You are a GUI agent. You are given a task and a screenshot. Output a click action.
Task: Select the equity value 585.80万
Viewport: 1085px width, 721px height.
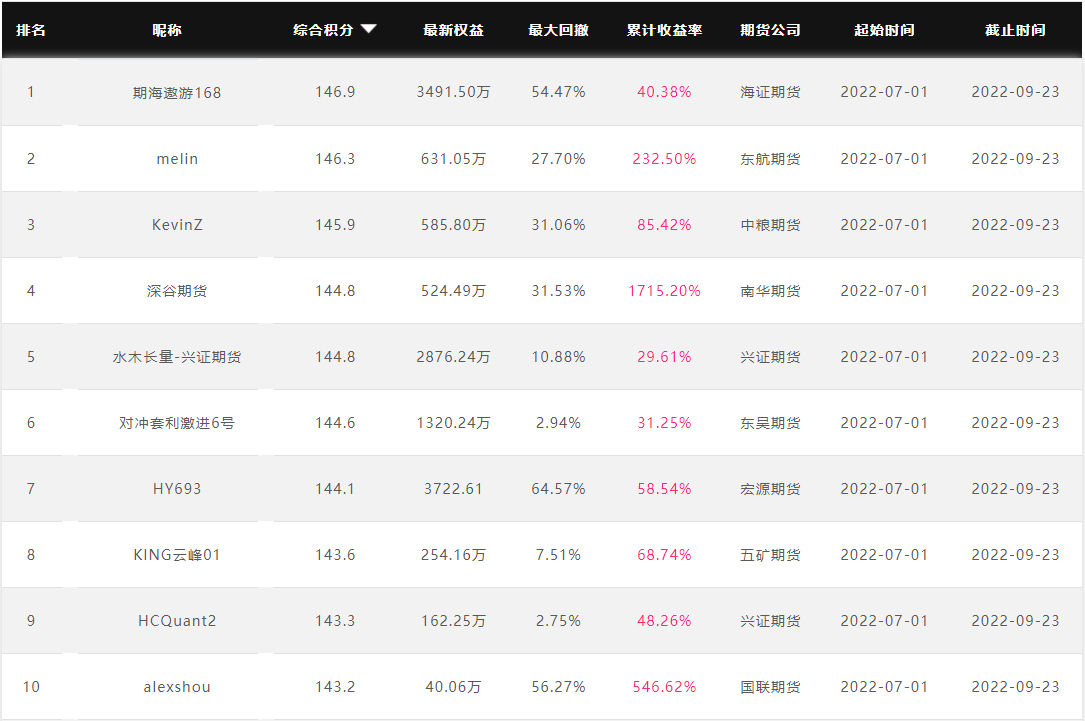[453, 225]
